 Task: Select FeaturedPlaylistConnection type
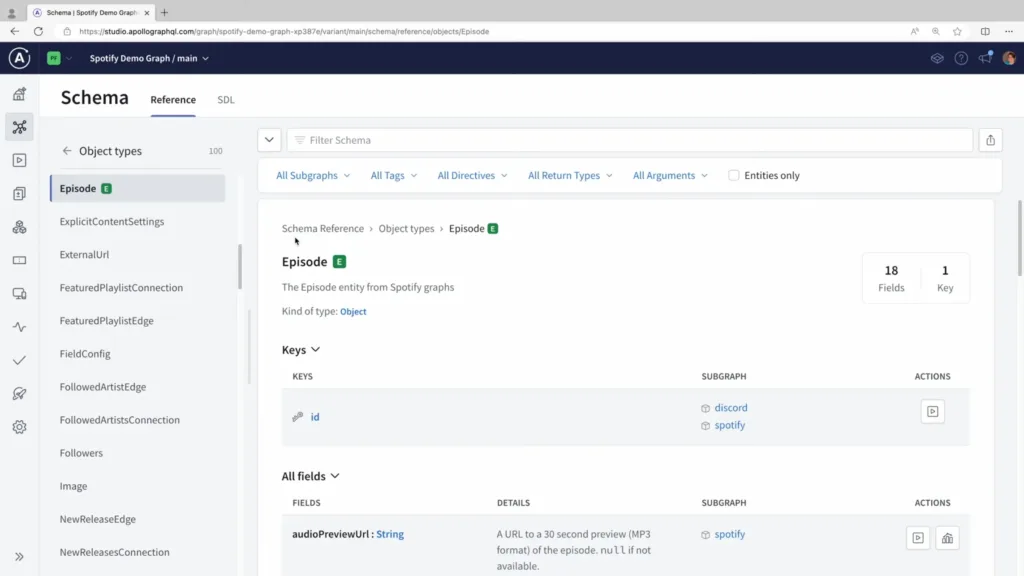[x=121, y=288]
